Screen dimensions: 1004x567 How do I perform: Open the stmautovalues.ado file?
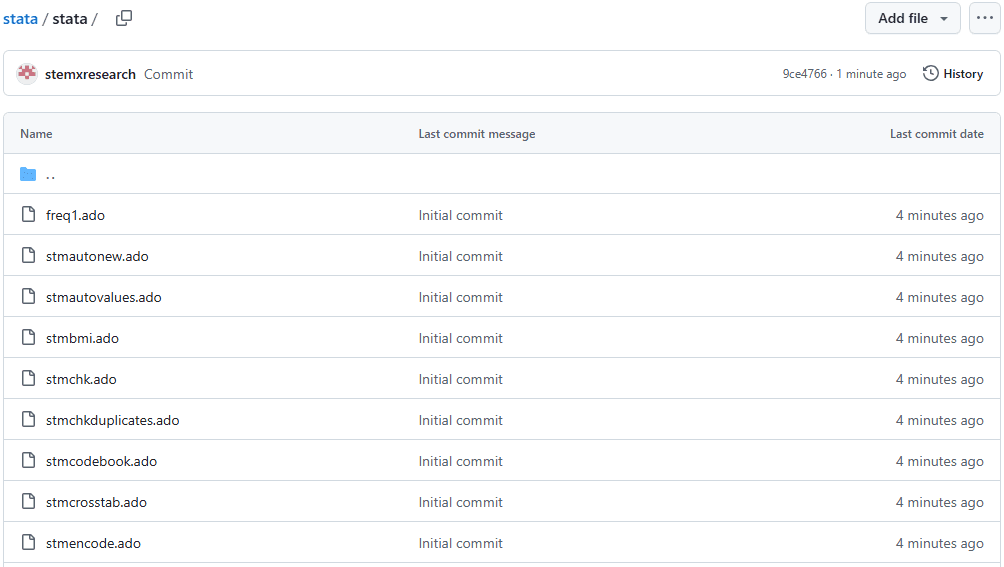click(103, 297)
